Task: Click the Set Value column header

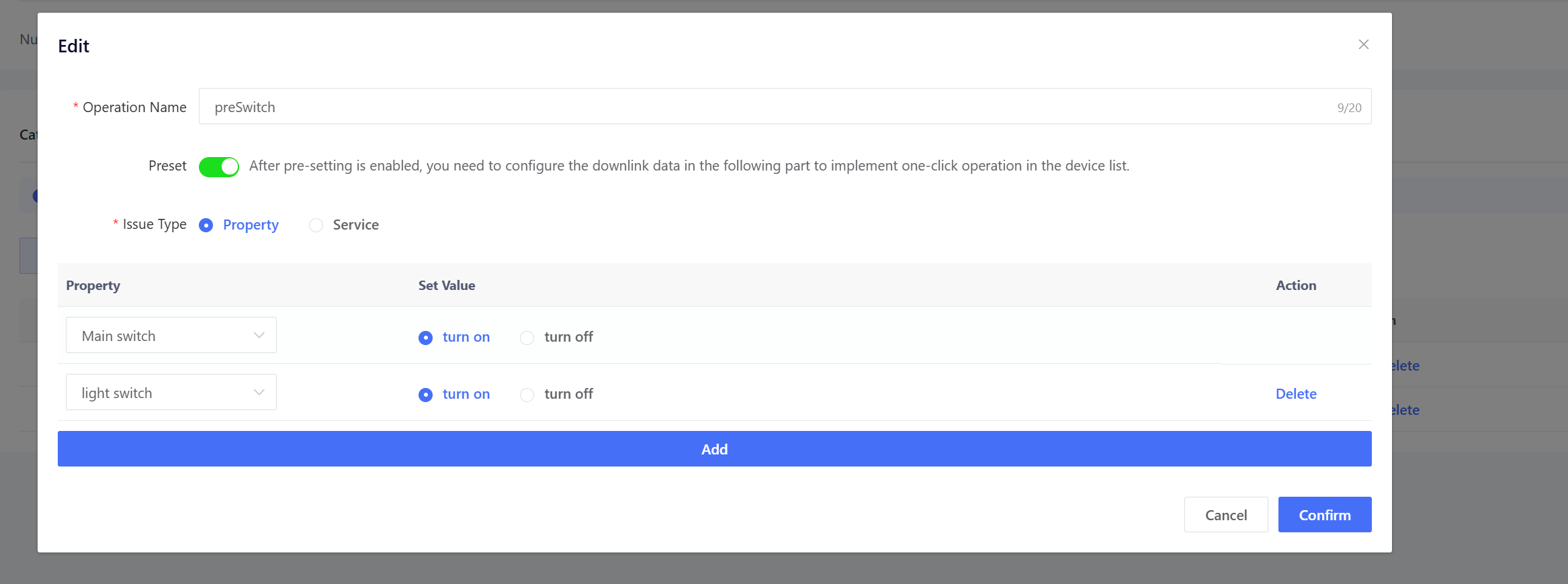Action: (x=447, y=285)
